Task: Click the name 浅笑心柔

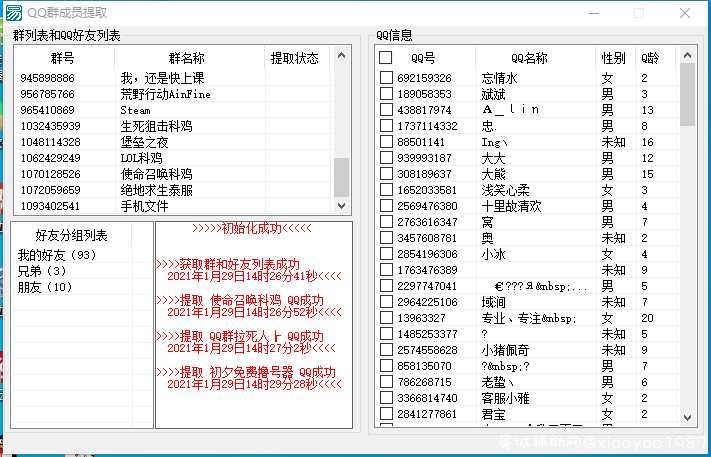Action: [505, 190]
